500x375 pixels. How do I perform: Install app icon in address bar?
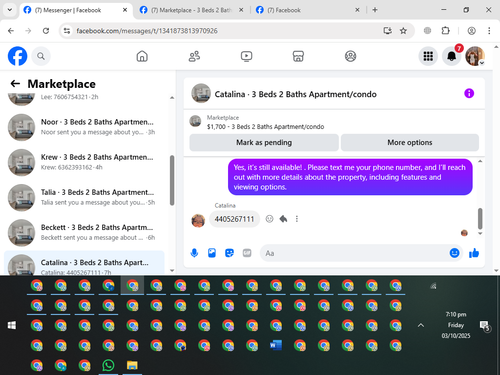coord(387,31)
